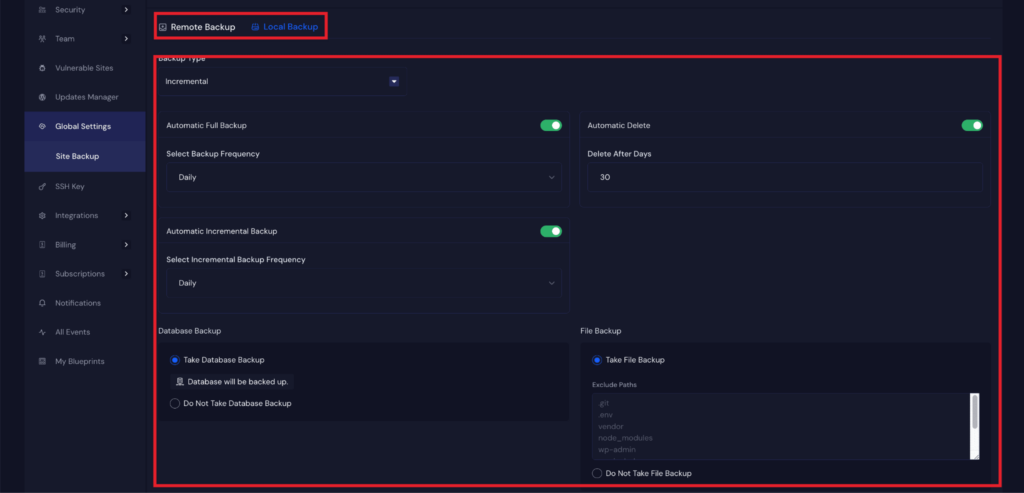This screenshot has height=493, width=1024.
Task: Open Select Incremental Backup Frequency dropdown
Action: 363,283
